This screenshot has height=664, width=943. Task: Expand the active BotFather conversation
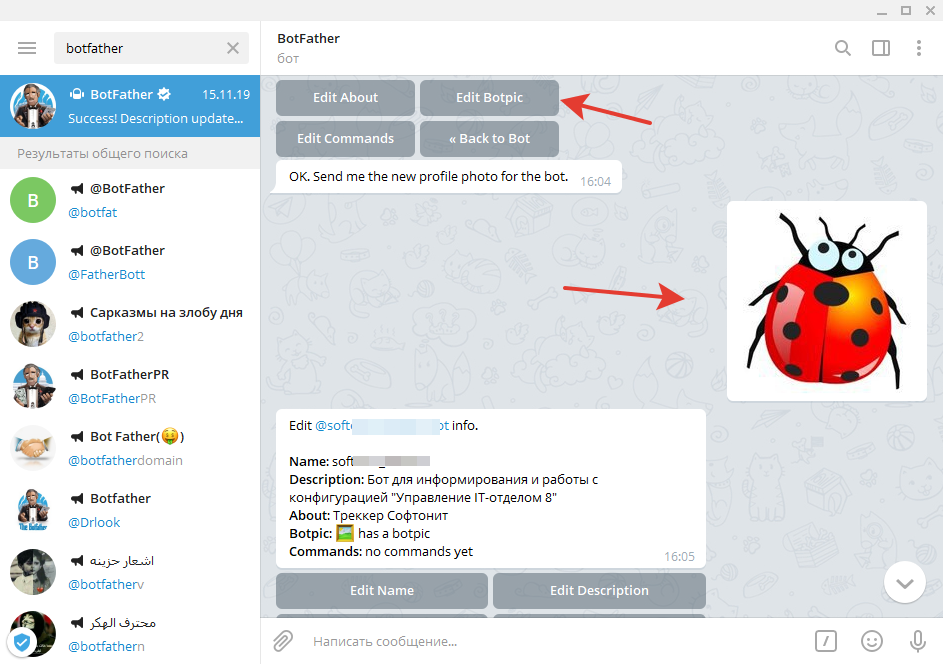tap(130, 105)
